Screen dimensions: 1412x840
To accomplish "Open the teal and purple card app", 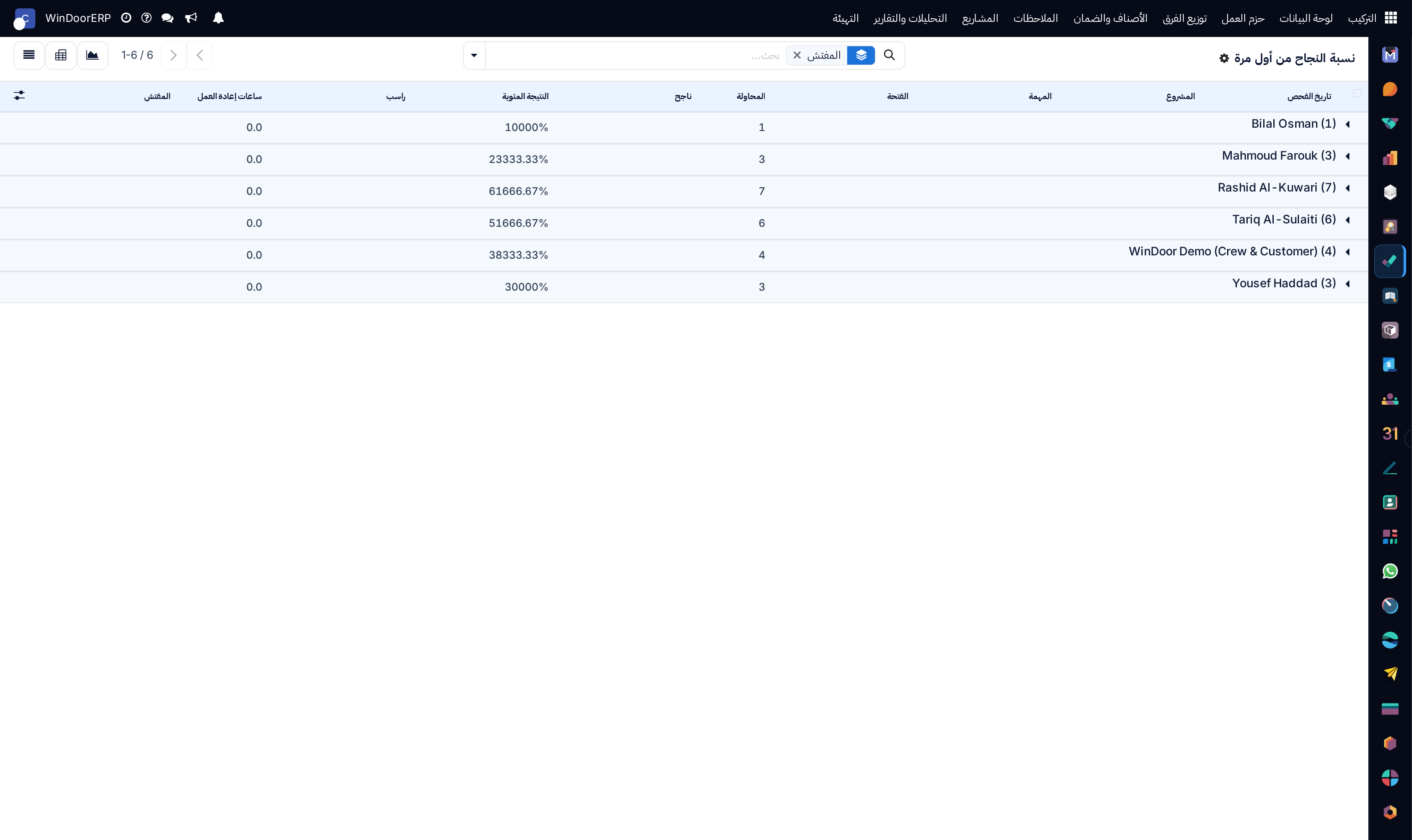I will [x=1390, y=709].
